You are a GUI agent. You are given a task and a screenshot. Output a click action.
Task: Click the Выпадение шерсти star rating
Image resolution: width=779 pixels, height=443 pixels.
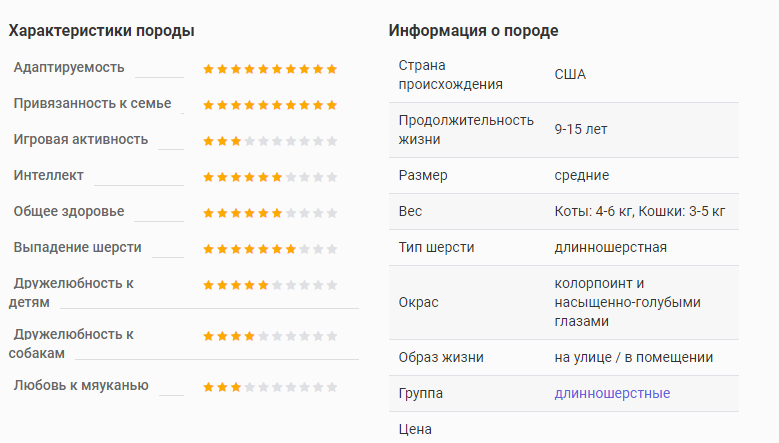click(x=270, y=249)
